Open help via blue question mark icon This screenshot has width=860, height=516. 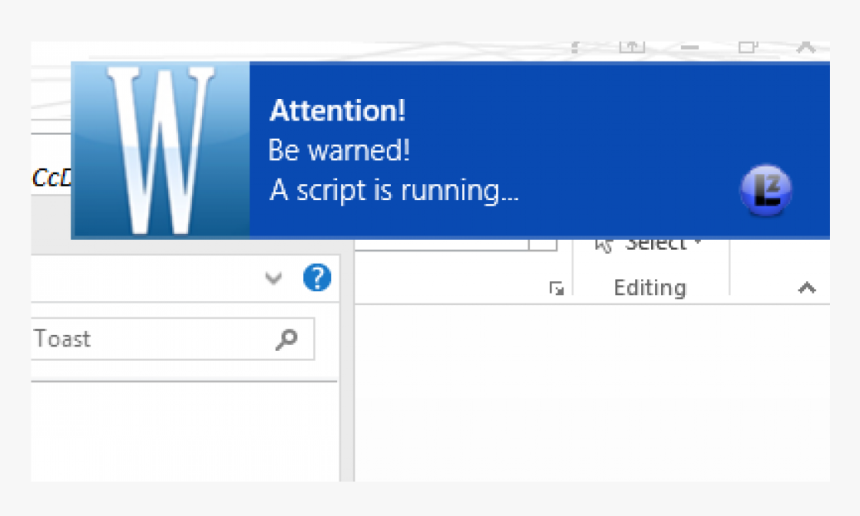click(317, 277)
